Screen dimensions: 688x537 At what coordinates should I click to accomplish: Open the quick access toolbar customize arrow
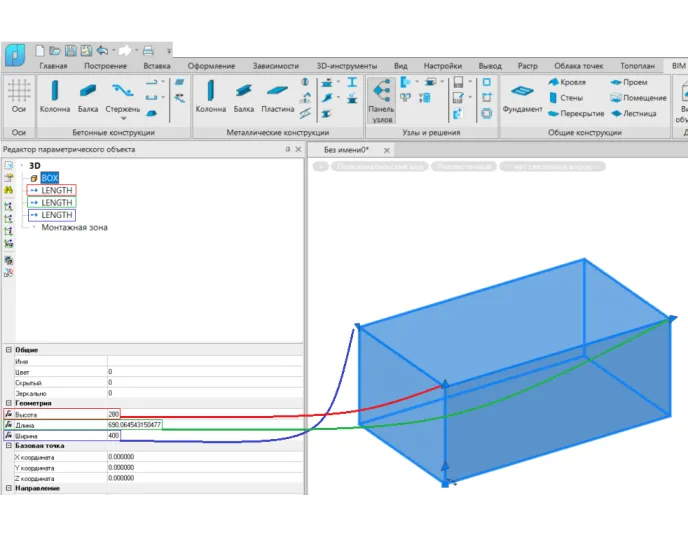pos(168,51)
